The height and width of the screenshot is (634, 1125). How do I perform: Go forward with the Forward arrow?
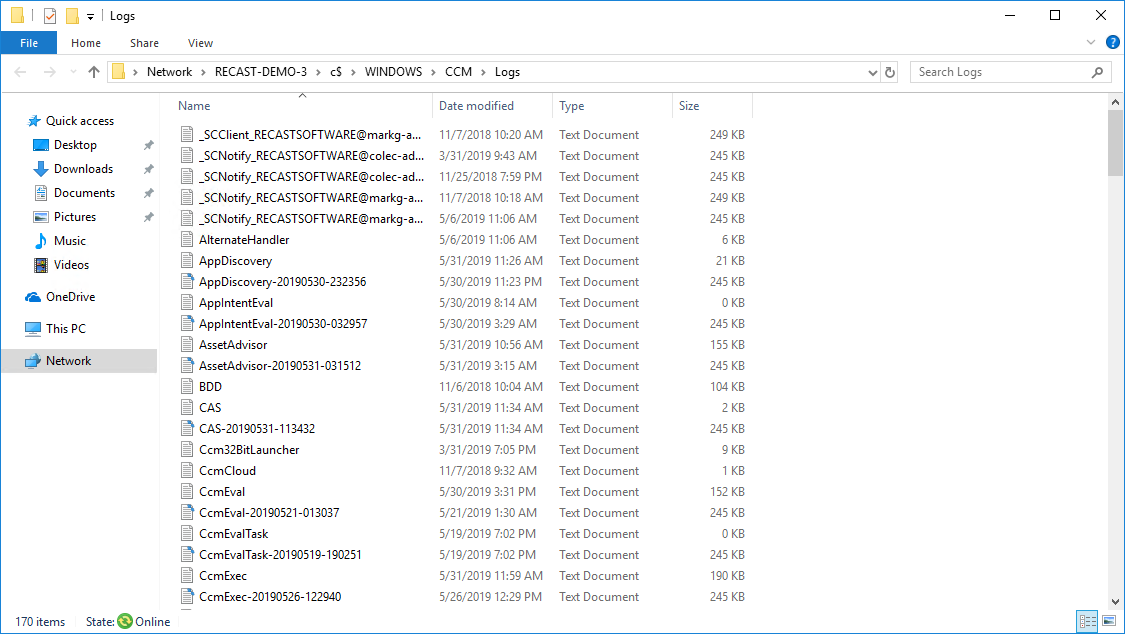(50, 72)
